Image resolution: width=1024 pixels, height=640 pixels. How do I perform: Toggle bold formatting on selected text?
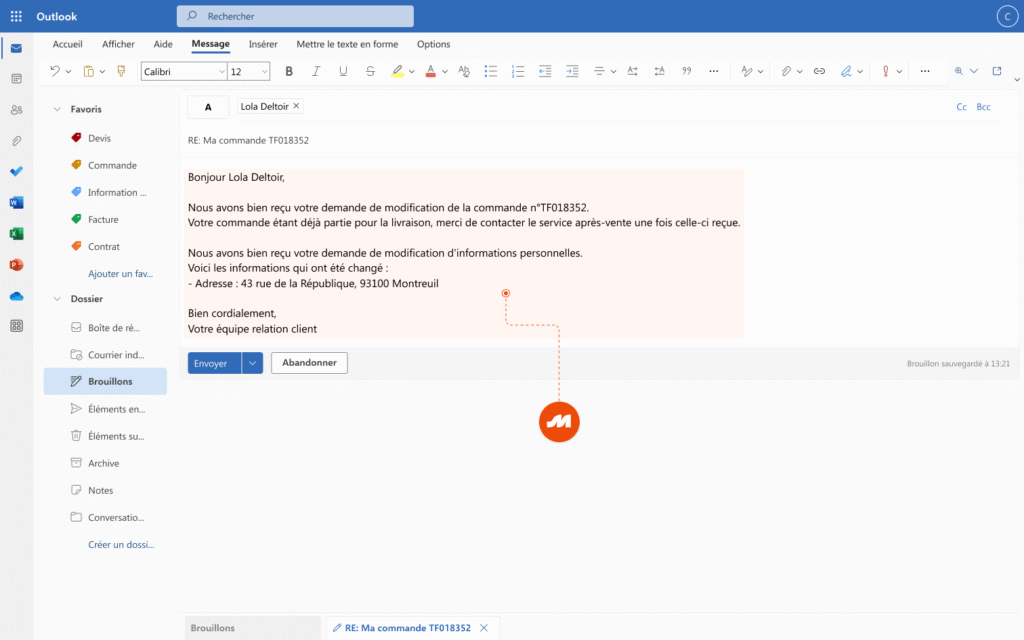(x=289, y=71)
